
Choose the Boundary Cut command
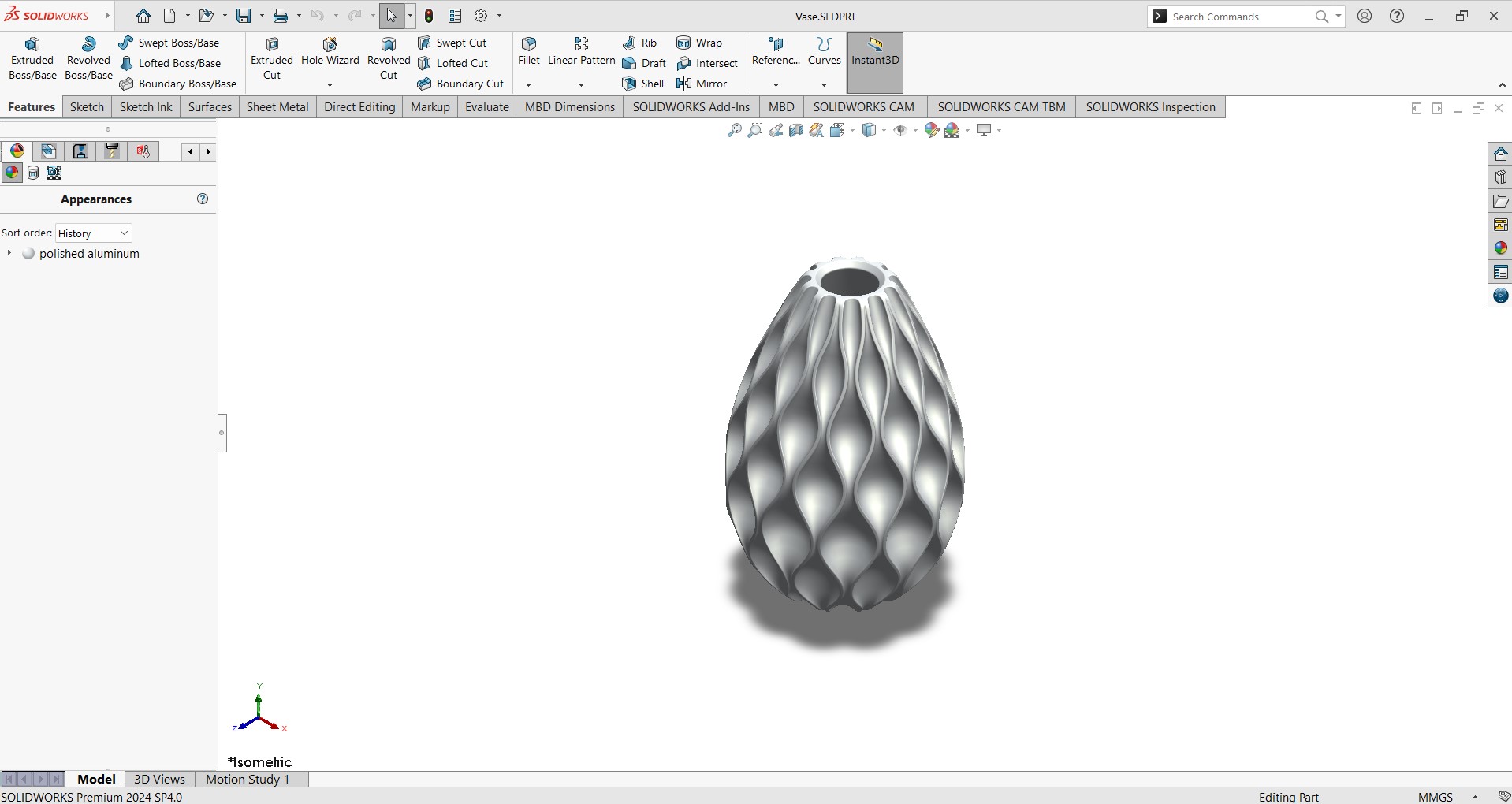[x=461, y=84]
